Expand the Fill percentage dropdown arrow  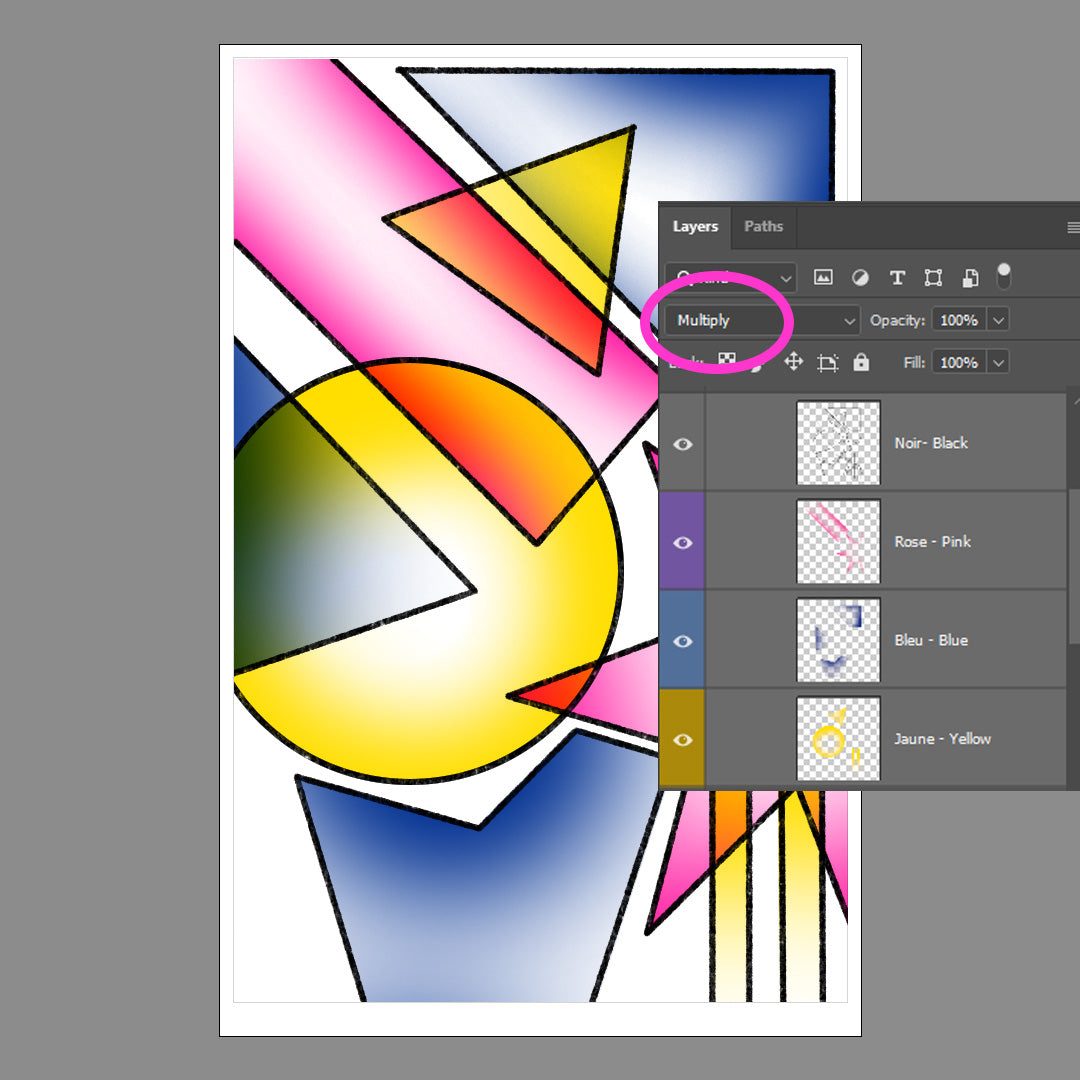click(x=998, y=362)
